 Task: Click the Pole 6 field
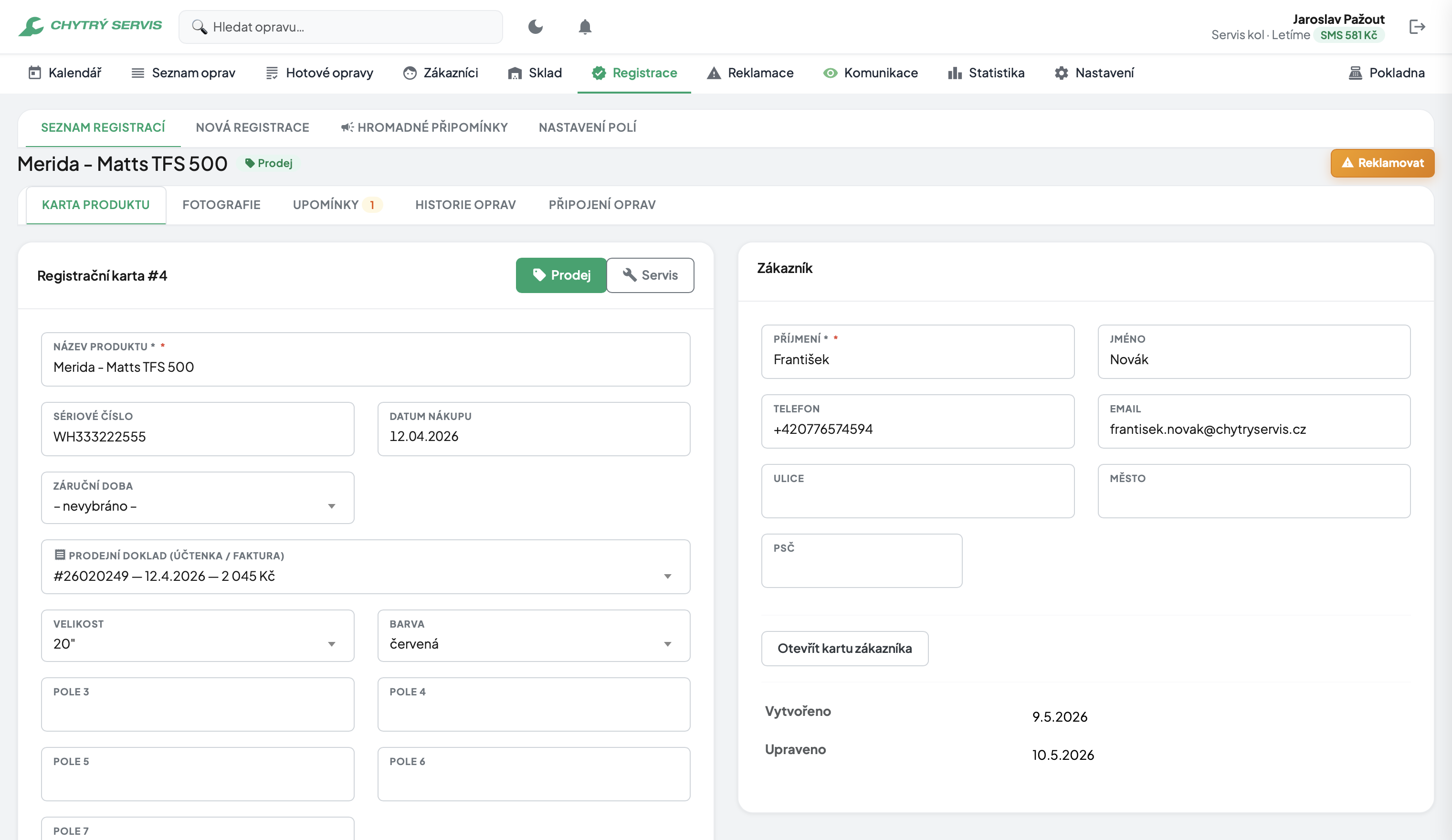click(x=534, y=774)
